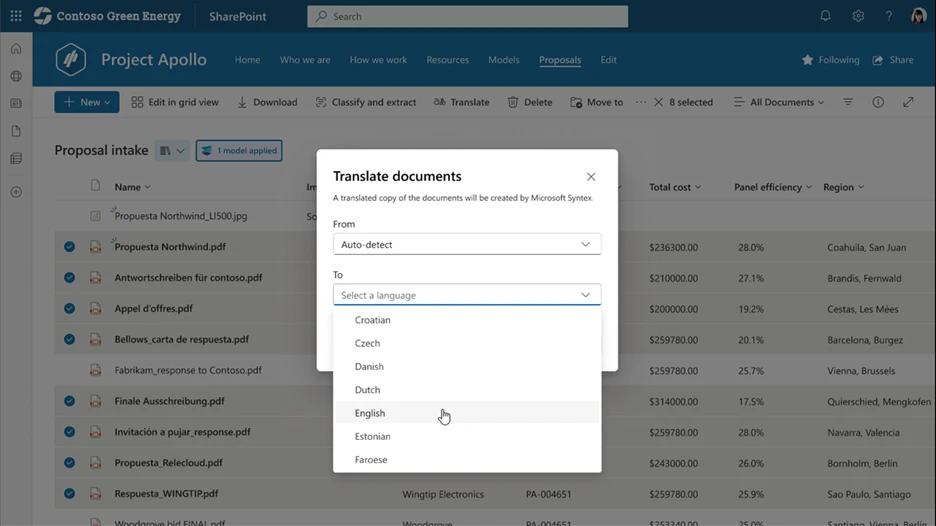The image size is (936, 526).
Task: Open Who we are page
Action: pyautogui.click(x=304, y=60)
